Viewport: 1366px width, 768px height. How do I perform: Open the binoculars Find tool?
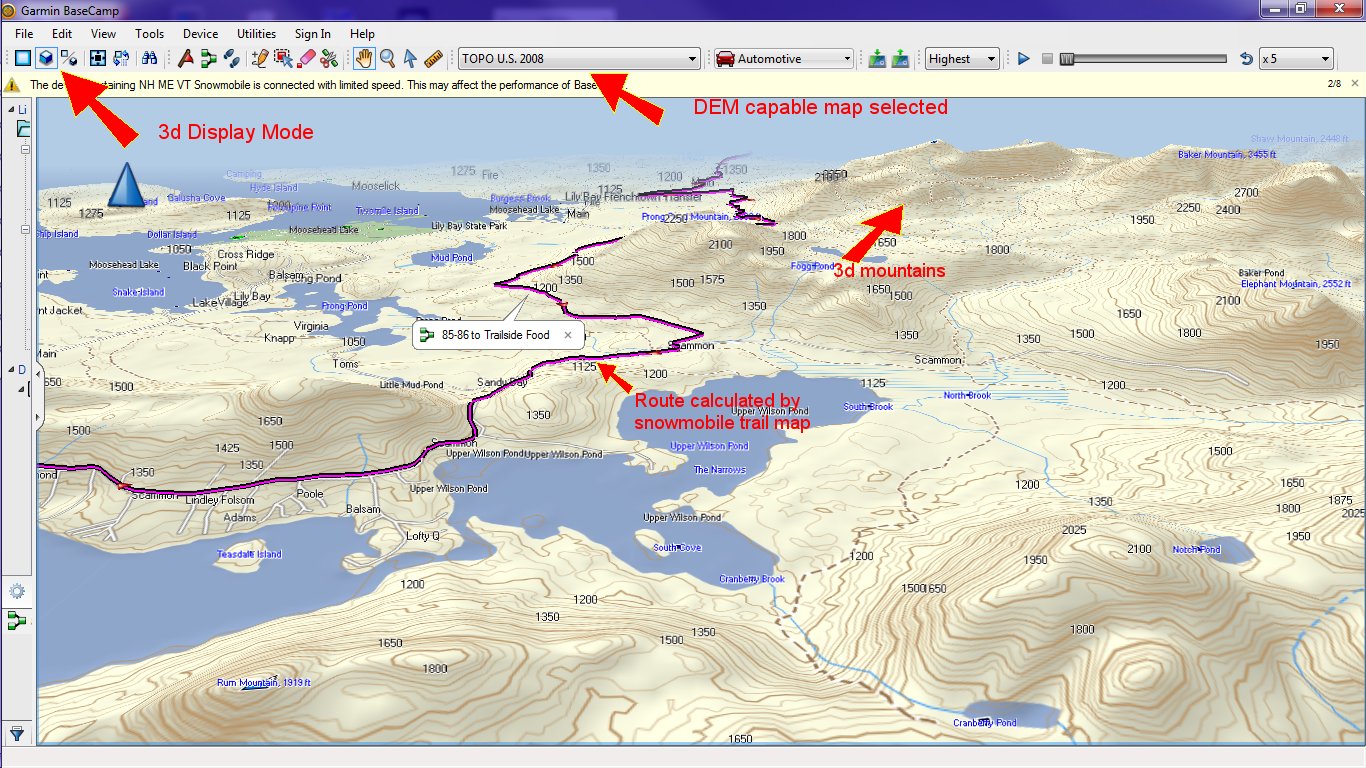coord(150,58)
